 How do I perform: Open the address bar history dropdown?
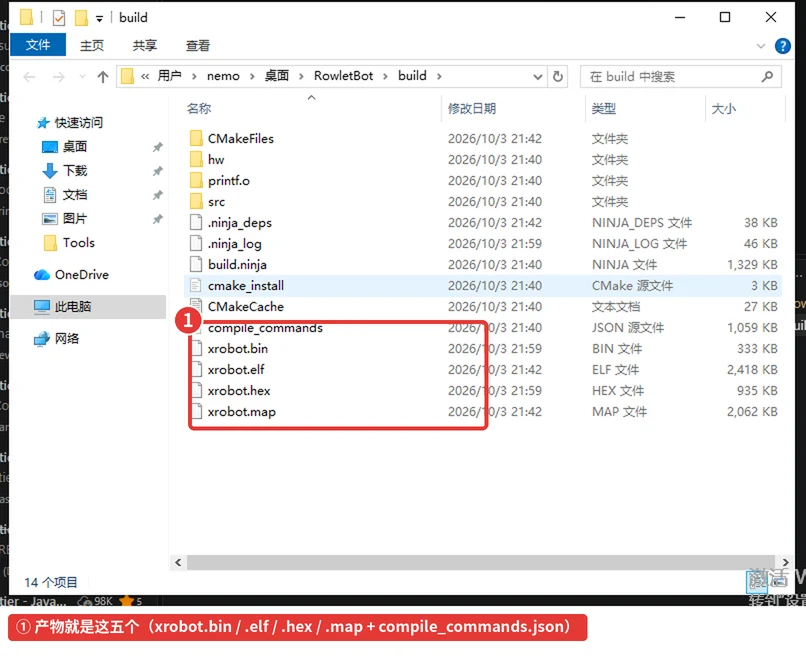(x=538, y=77)
